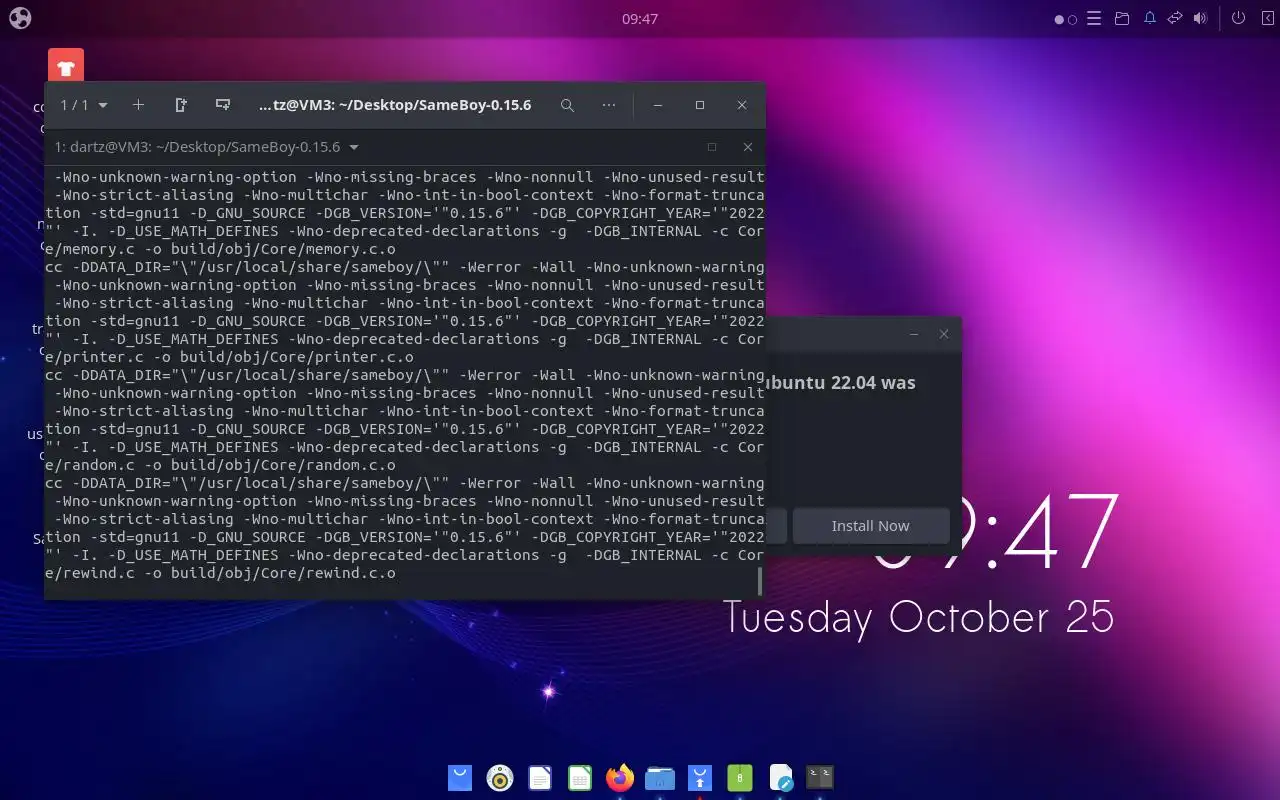Toggle the Raven sidebar arrow icon
Screen dimensions: 1280x800
coord(1267,18)
